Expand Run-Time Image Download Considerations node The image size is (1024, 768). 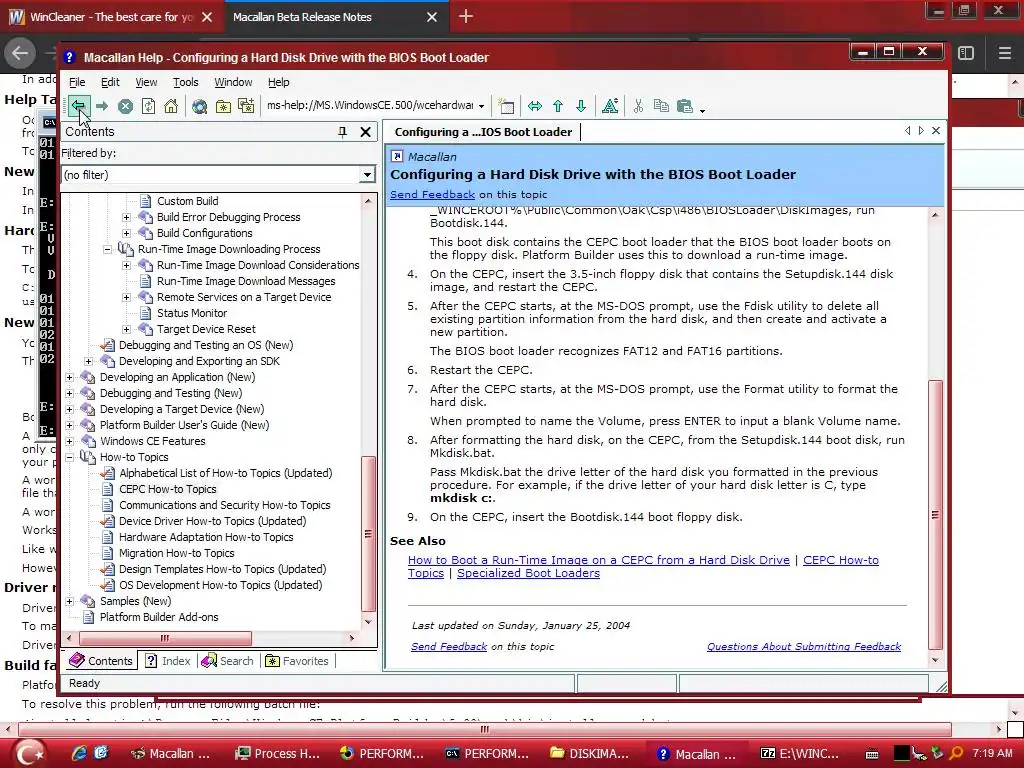pyautogui.click(x=127, y=265)
